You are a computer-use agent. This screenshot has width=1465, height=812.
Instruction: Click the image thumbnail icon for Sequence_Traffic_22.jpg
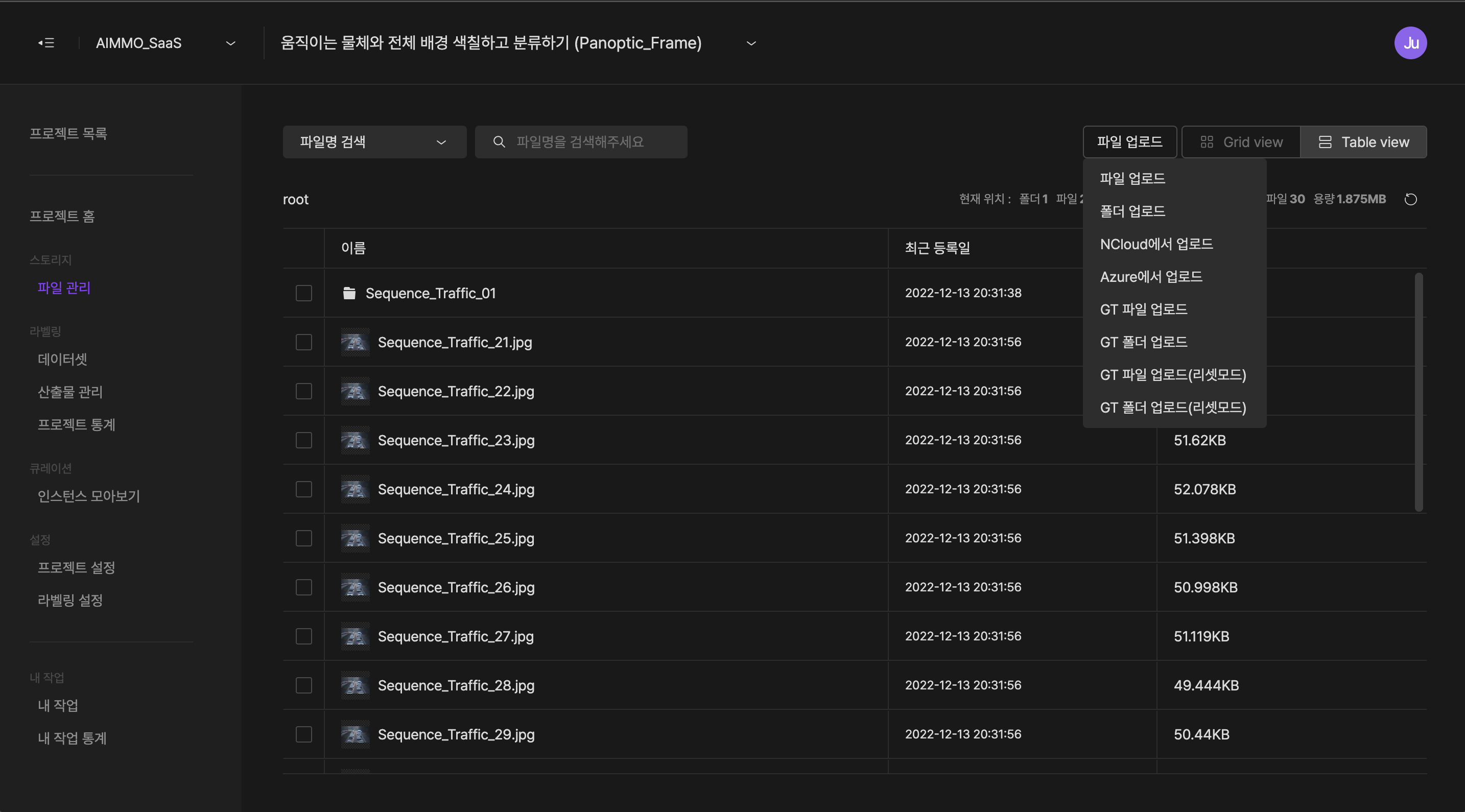point(353,390)
